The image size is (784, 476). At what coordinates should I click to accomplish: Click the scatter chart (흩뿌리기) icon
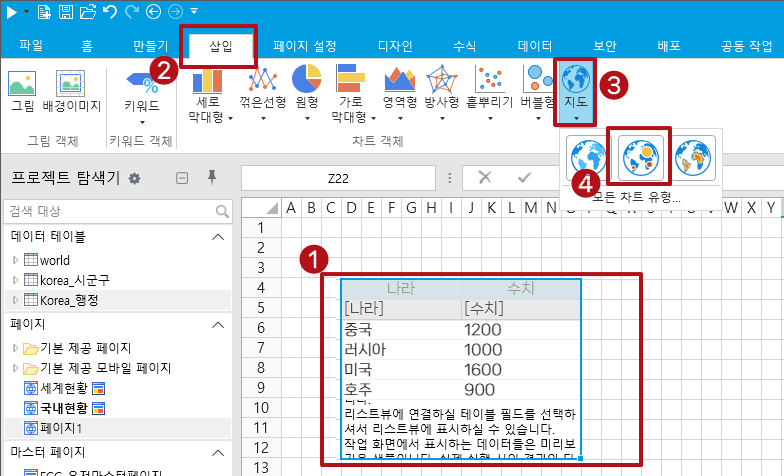coord(489,83)
